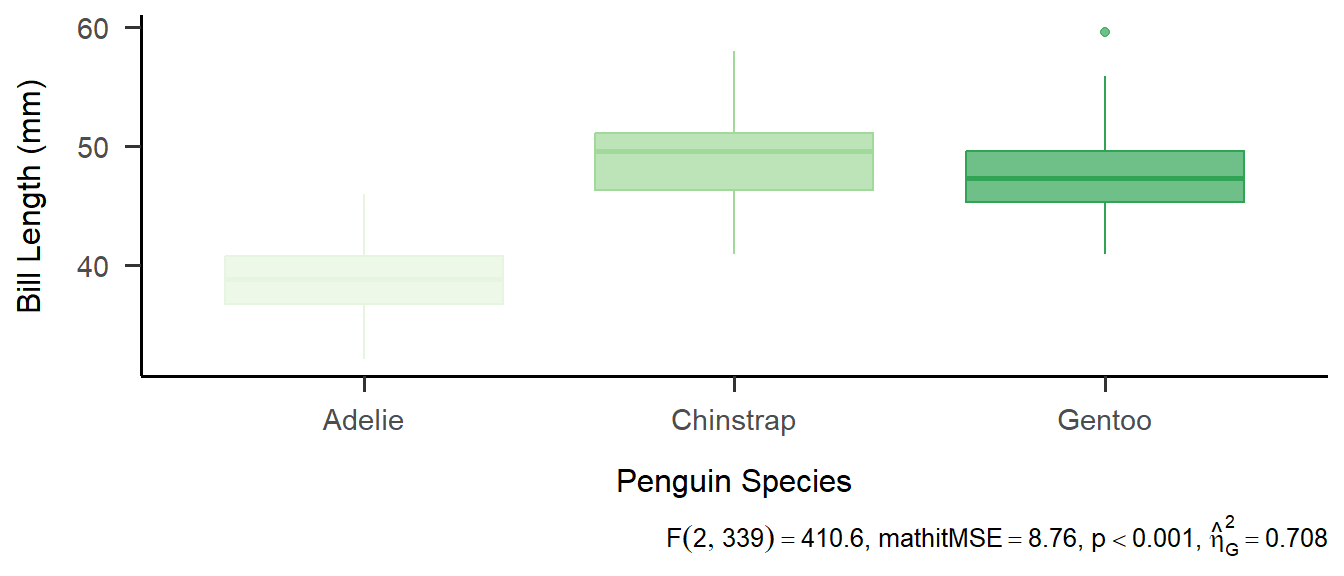Click the Chinstrap median line
Screen dimensions: 1344x576
[734, 151]
